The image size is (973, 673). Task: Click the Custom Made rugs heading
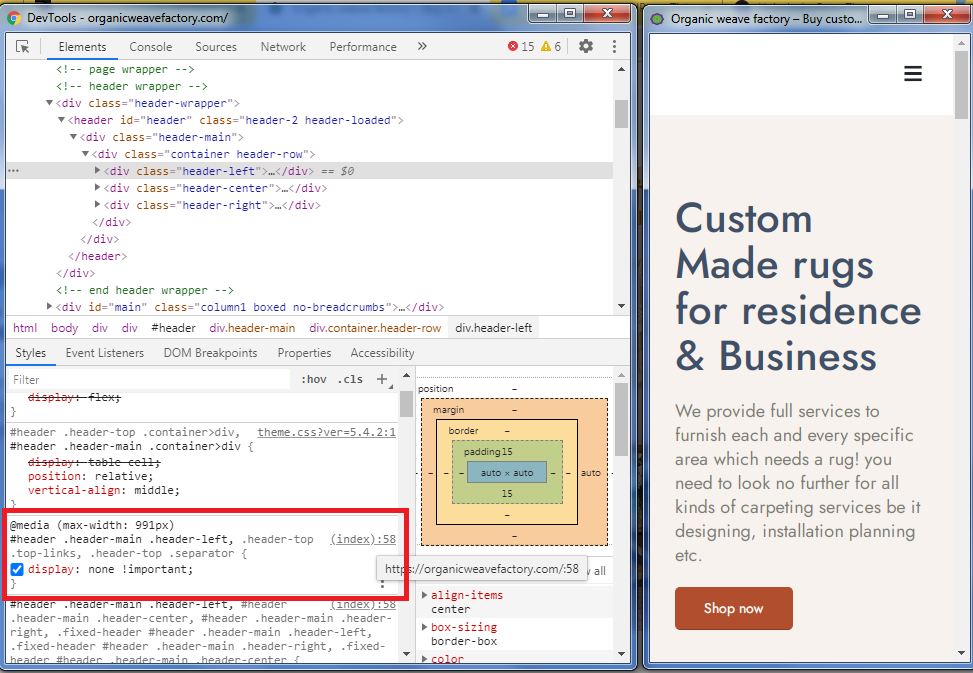click(798, 287)
